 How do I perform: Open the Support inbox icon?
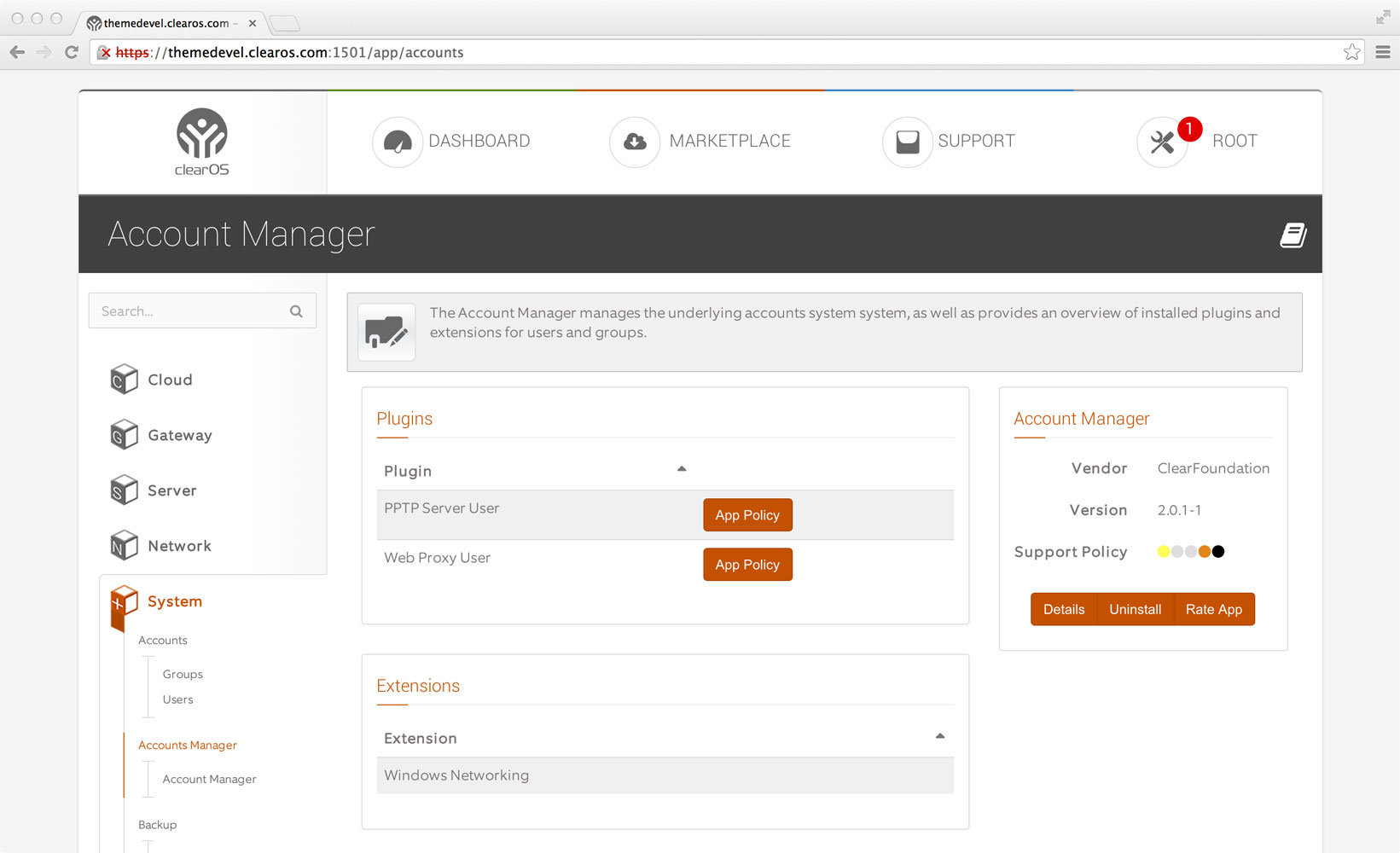point(908,142)
